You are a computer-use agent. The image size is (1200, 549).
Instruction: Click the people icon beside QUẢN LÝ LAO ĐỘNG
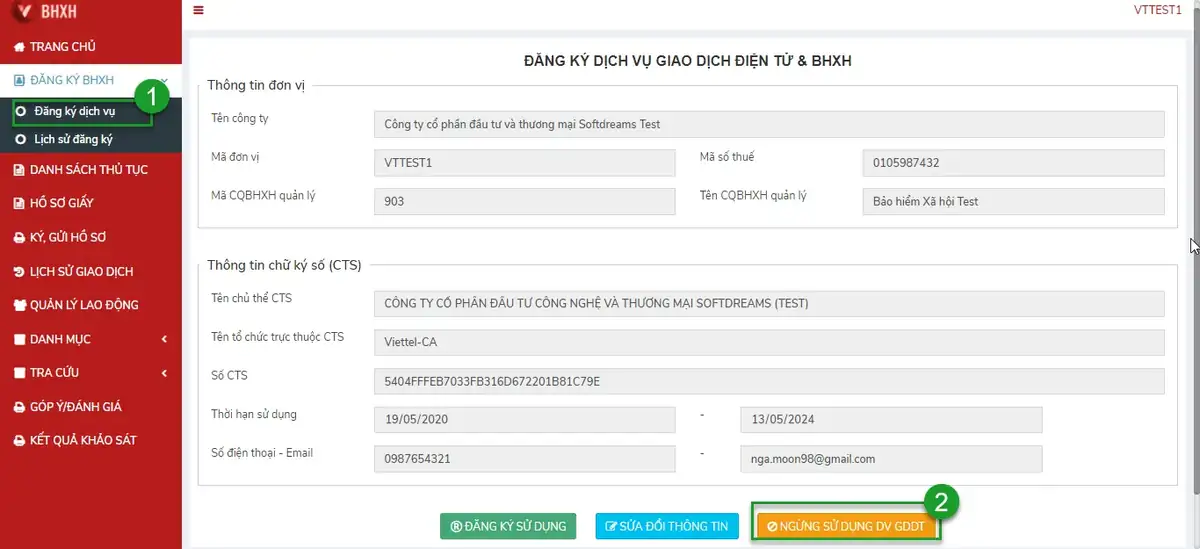point(19,305)
